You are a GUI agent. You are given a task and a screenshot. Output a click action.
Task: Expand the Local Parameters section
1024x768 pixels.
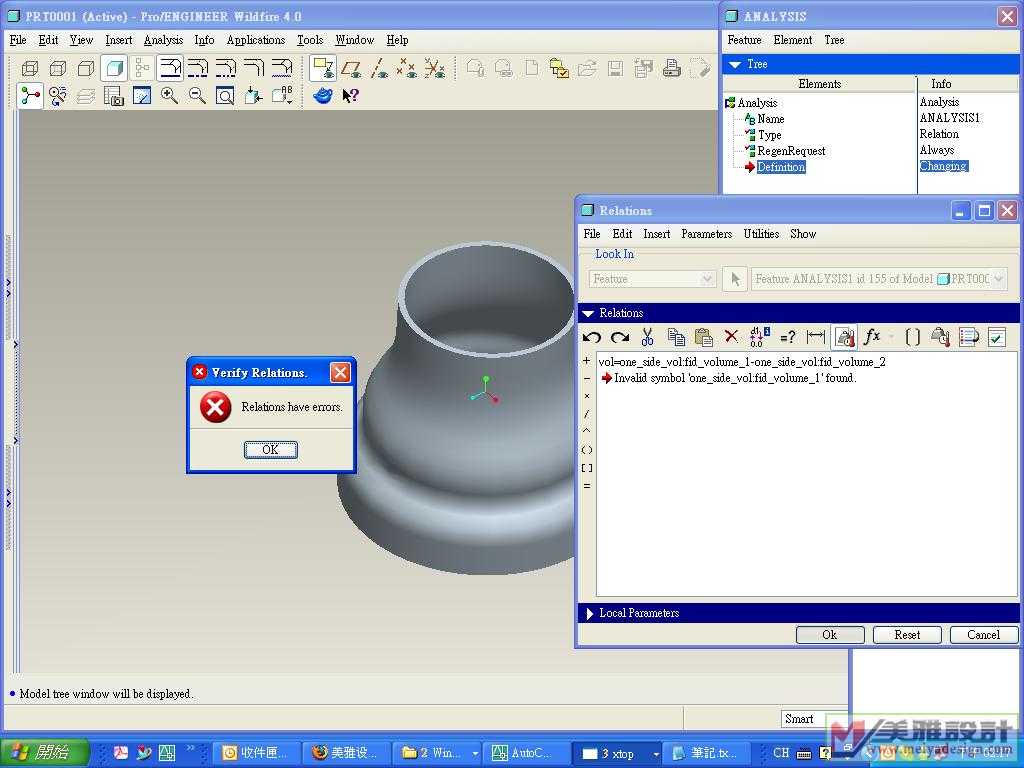click(588, 613)
